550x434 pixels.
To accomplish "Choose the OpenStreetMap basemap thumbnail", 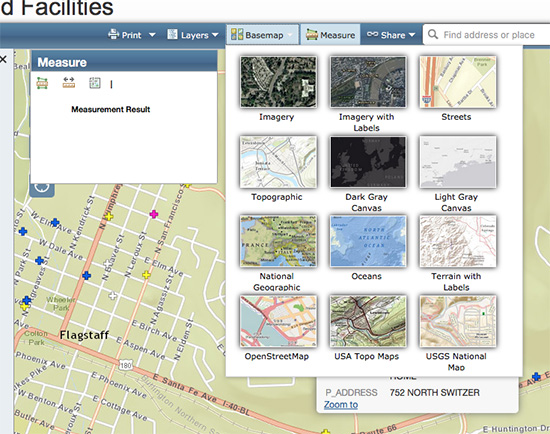I will click(x=278, y=321).
